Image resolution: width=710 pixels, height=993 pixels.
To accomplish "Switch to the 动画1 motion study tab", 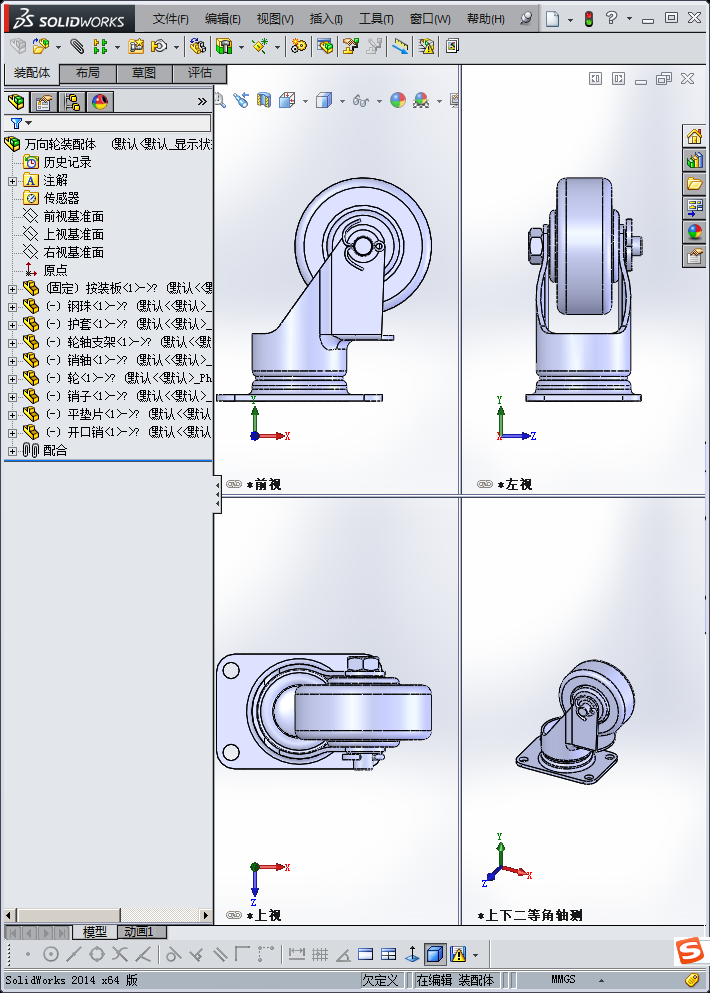I will pos(142,932).
